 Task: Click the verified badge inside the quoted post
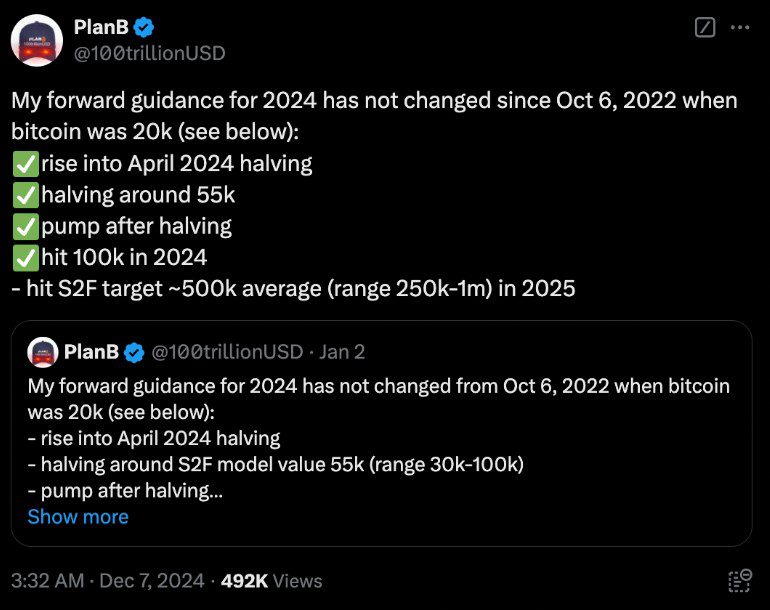(x=135, y=351)
